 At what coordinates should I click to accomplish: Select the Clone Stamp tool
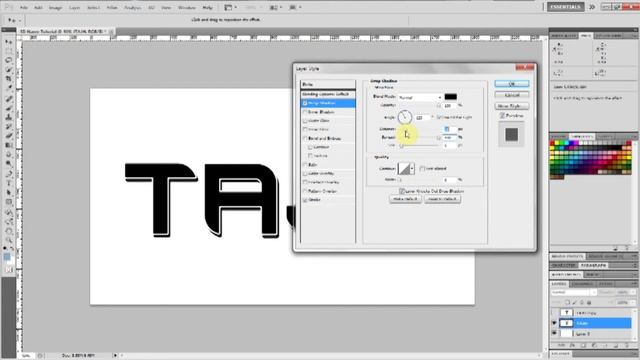click(8, 117)
